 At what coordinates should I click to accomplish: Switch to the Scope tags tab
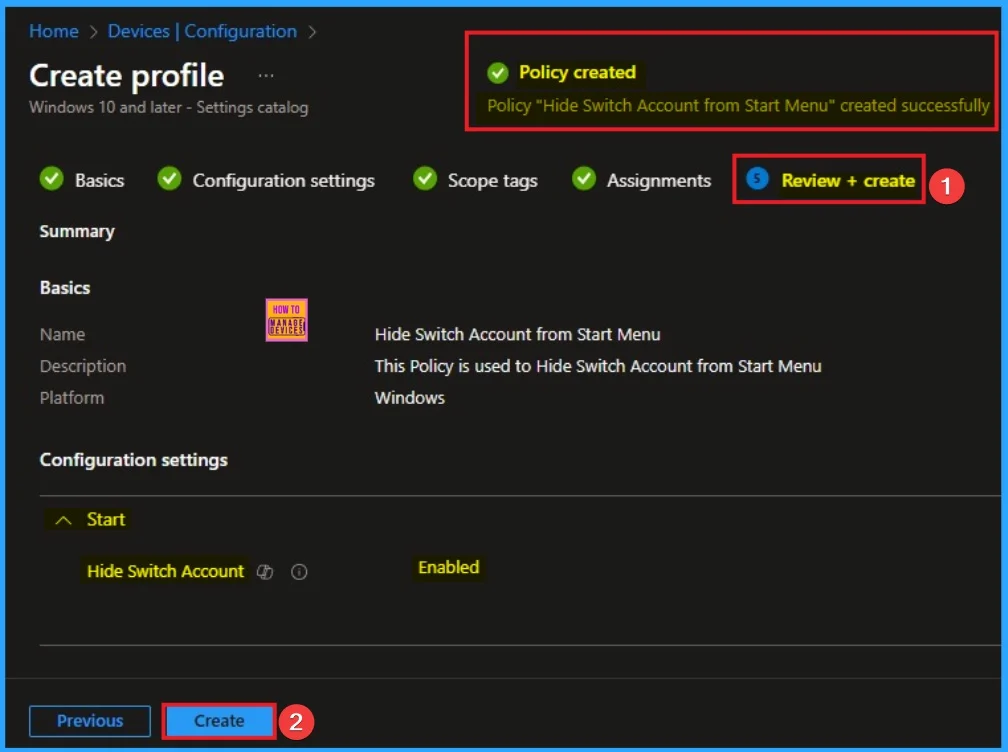click(492, 181)
